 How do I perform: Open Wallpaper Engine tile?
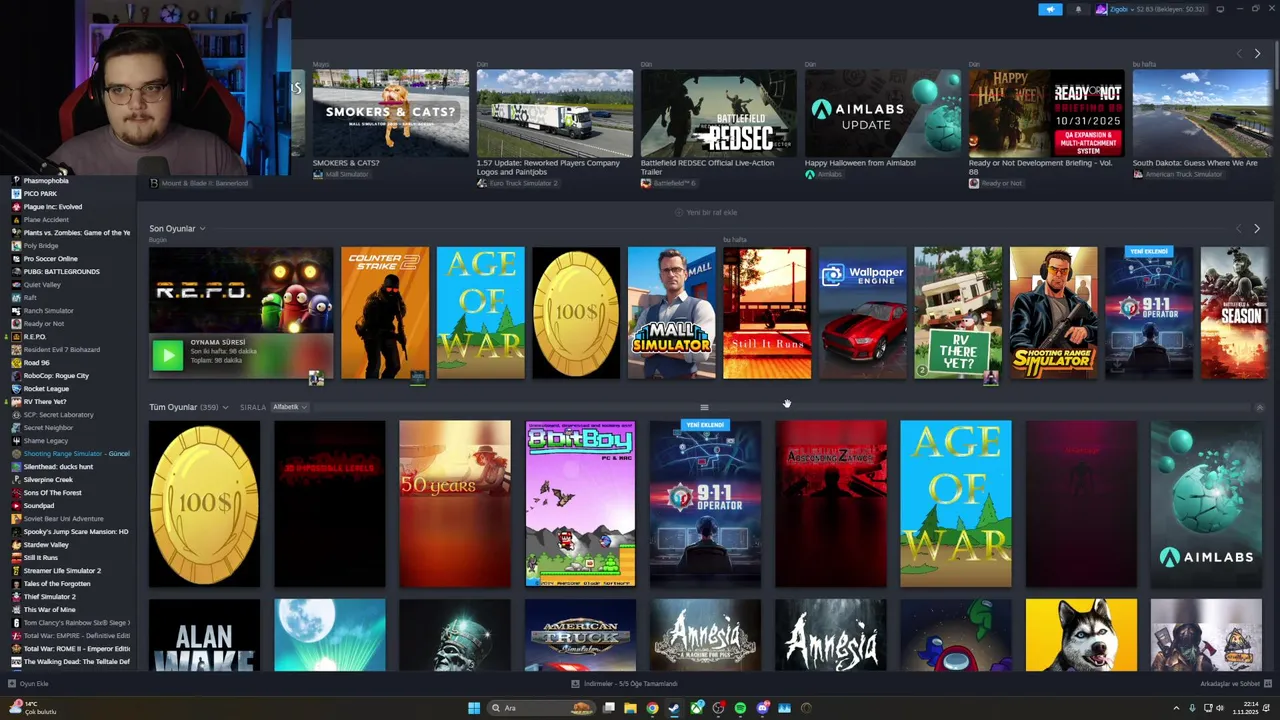click(x=863, y=313)
